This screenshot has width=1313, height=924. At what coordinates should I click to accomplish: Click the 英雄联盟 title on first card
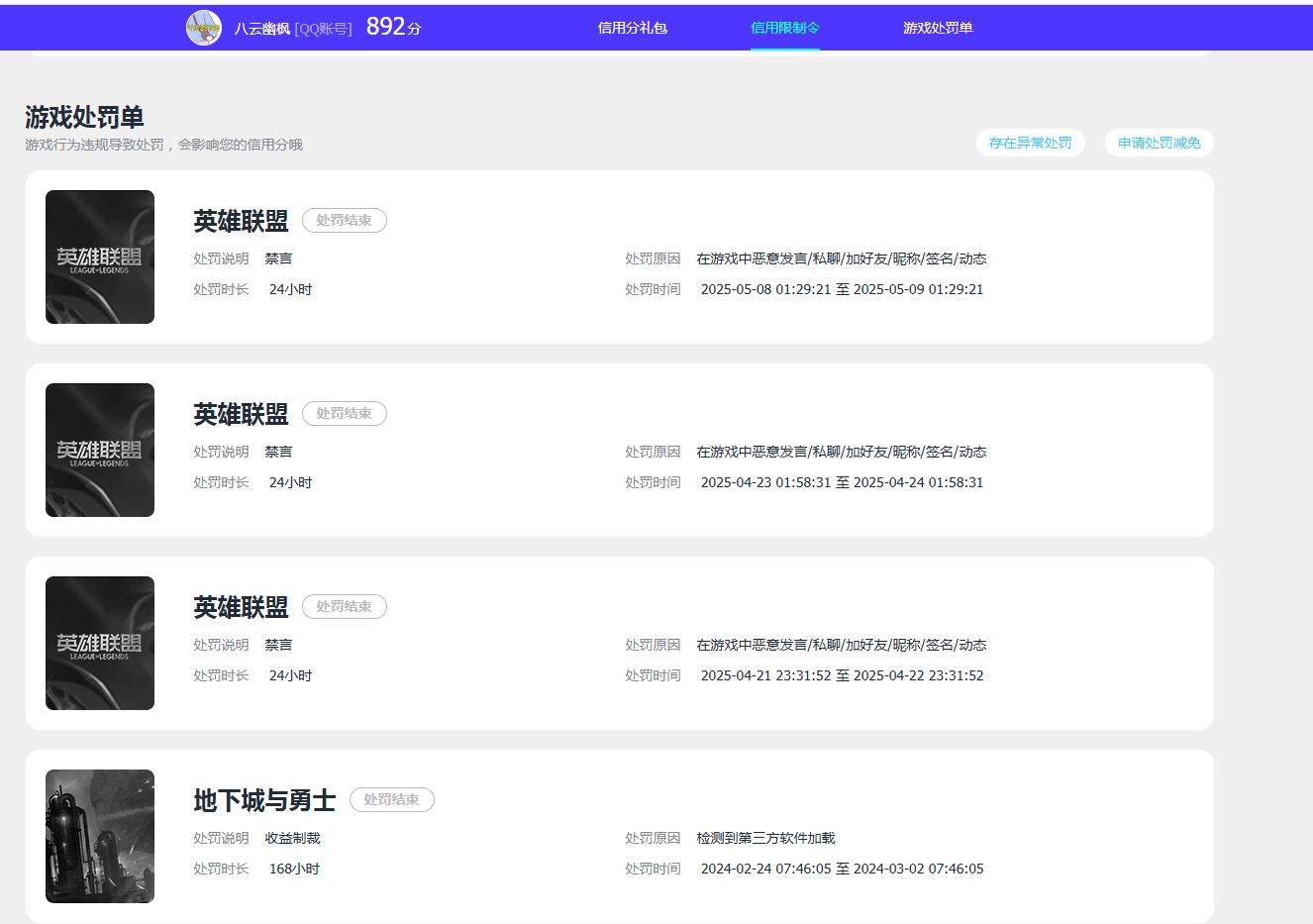click(x=241, y=221)
